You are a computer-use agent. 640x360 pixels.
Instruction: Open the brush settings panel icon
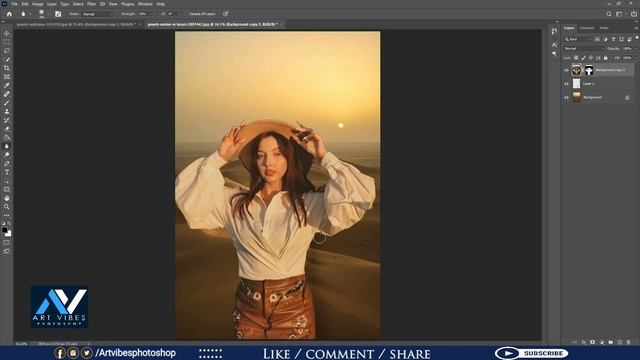tap(58, 14)
